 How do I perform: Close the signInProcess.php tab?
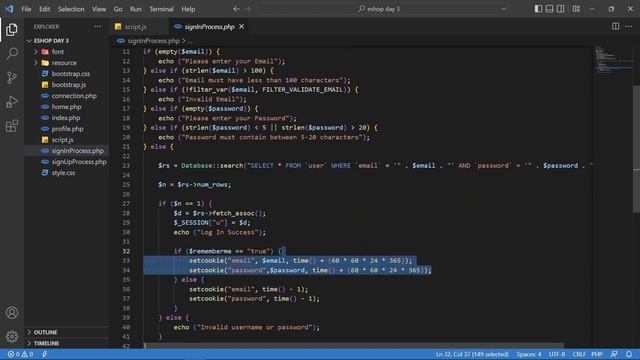click(x=242, y=27)
